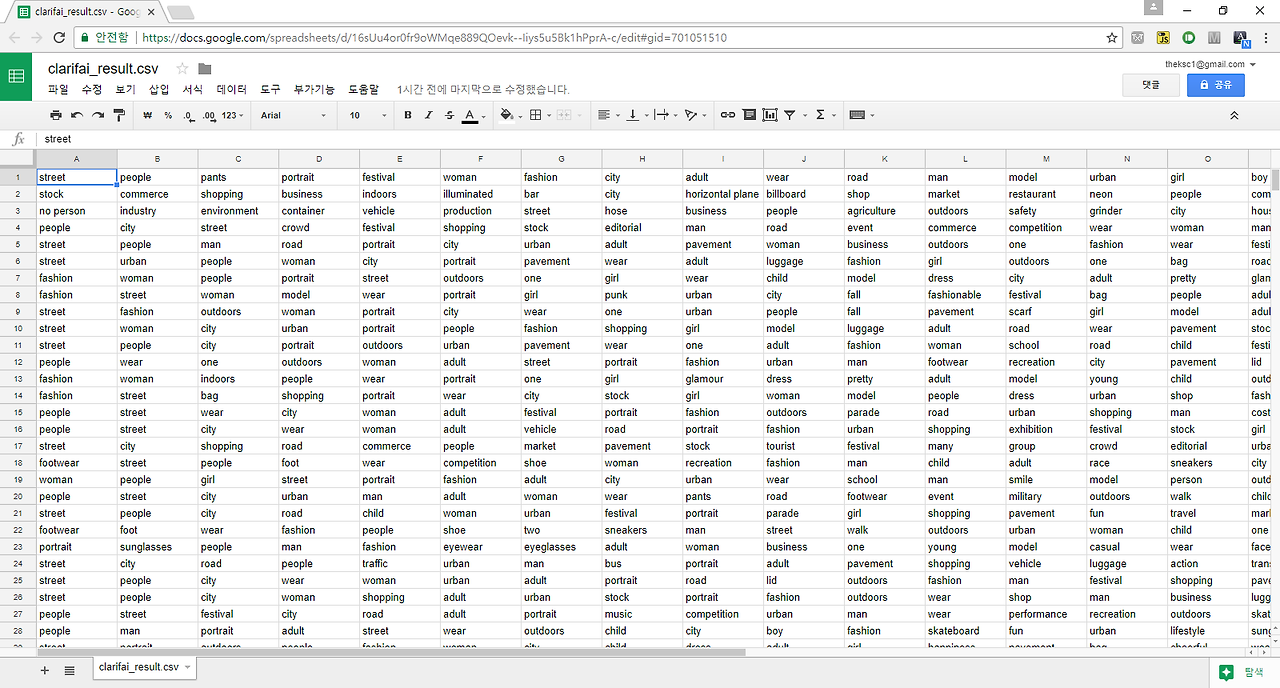Open vertical align dropdown
The height and width of the screenshot is (688, 1280).
[636, 116]
